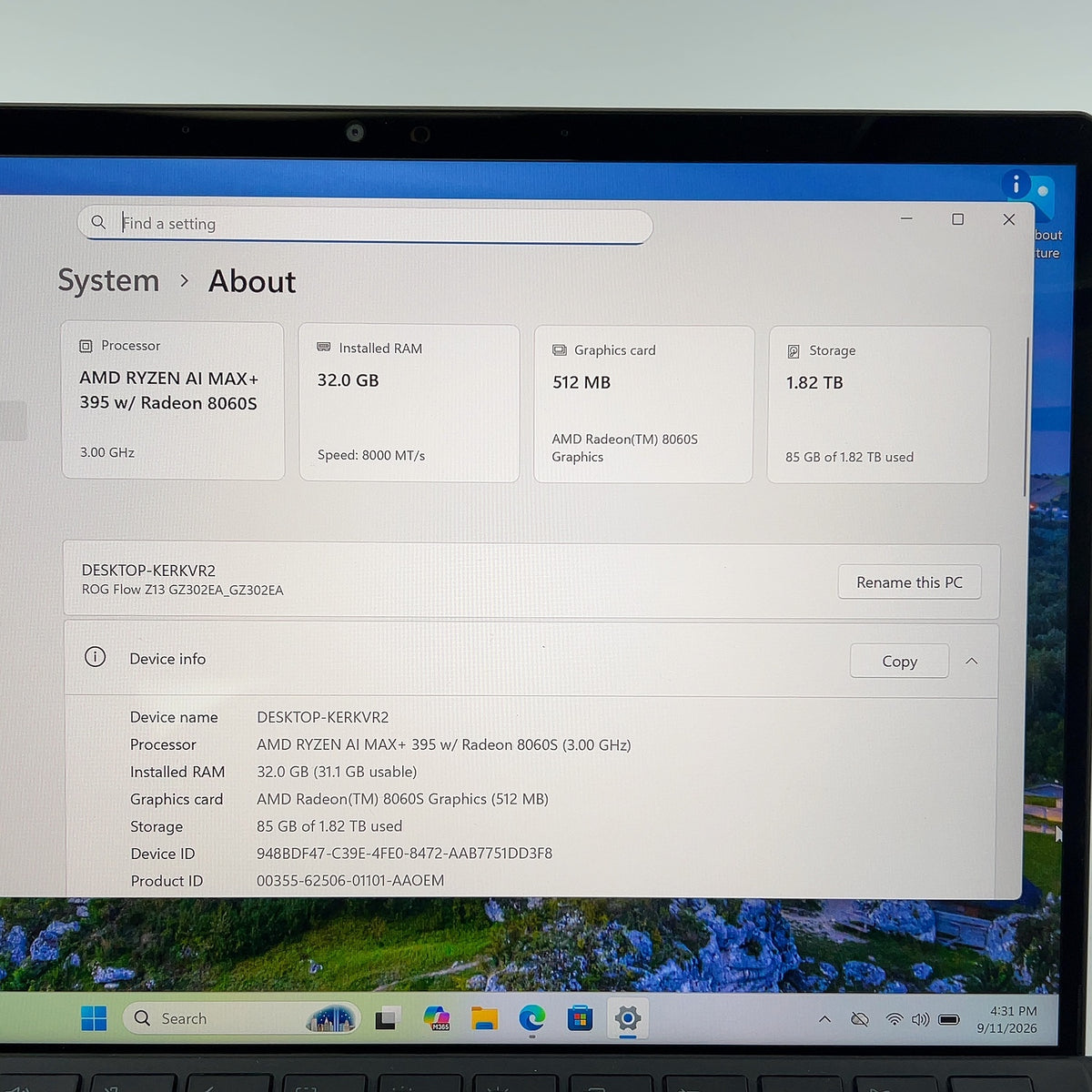This screenshot has width=1092, height=1092.
Task: Click the cloud sync off tray icon
Action: click(x=860, y=1019)
